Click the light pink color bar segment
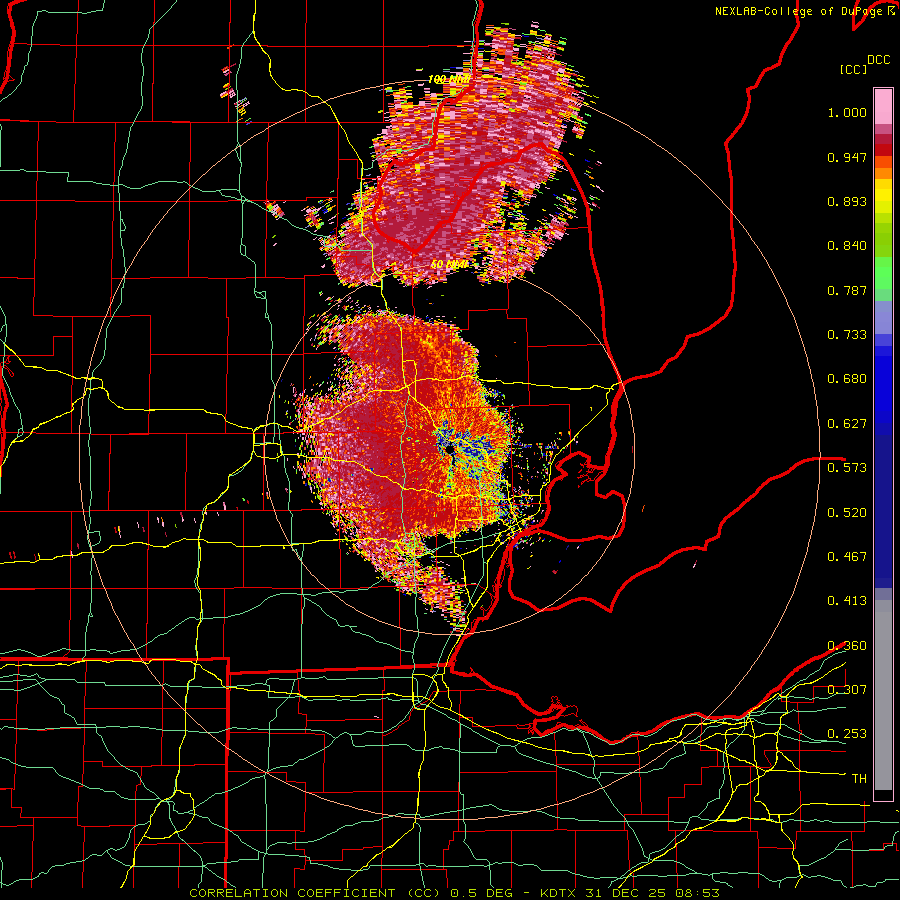This screenshot has width=900, height=900. pos(883,106)
